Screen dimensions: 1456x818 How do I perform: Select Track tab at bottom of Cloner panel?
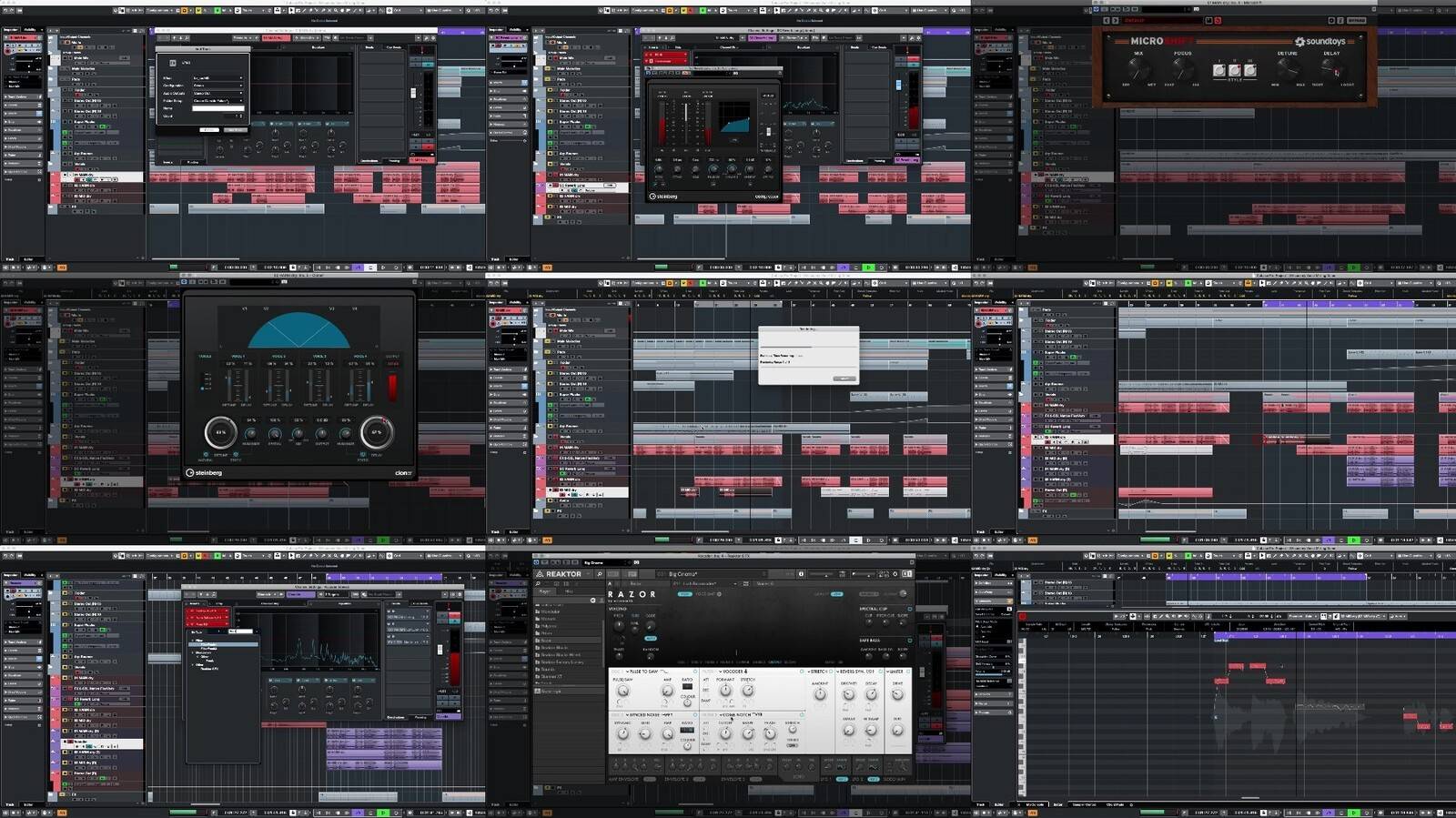click(x=10, y=531)
